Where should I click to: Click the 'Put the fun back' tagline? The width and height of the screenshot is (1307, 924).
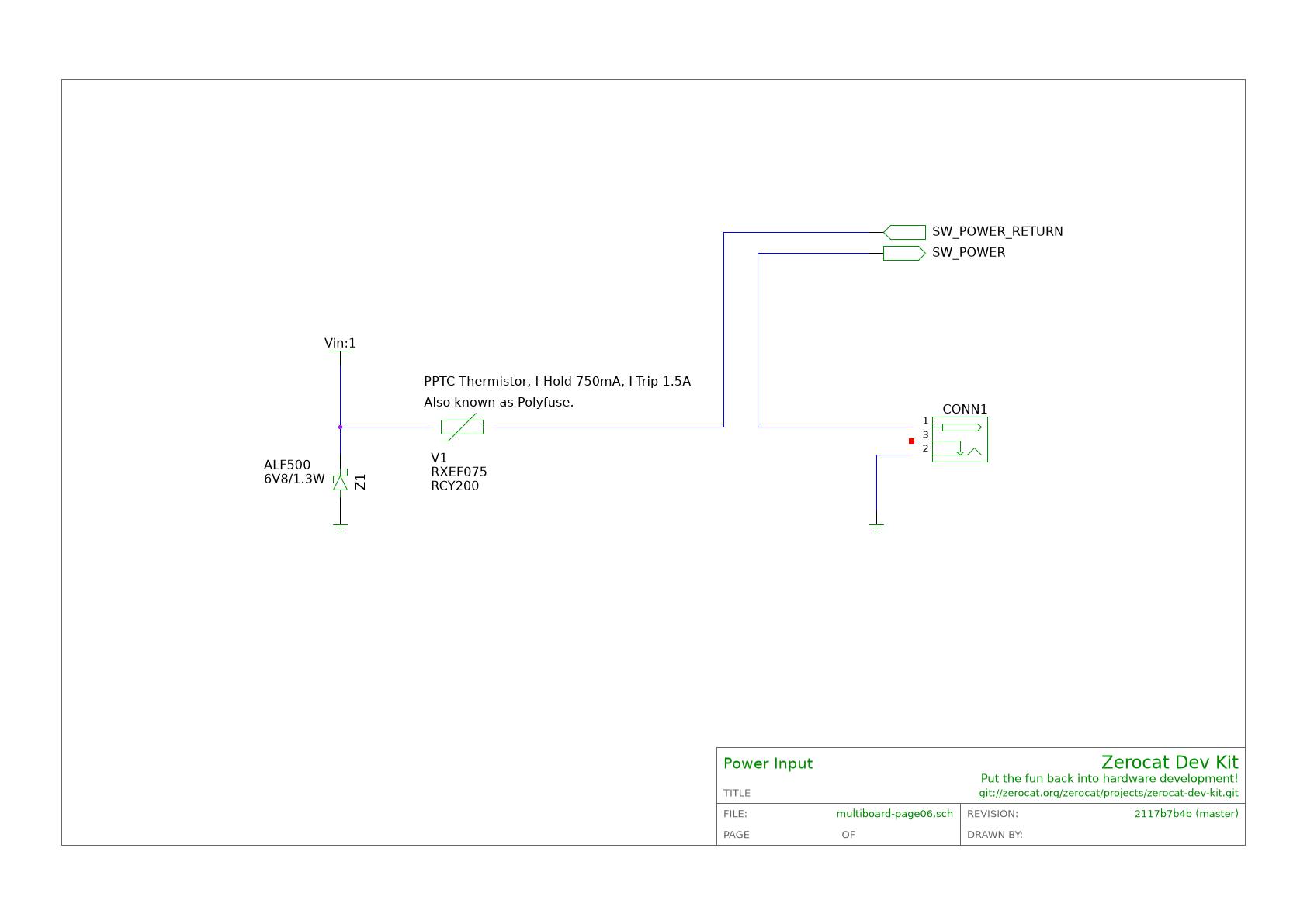click(x=1110, y=778)
